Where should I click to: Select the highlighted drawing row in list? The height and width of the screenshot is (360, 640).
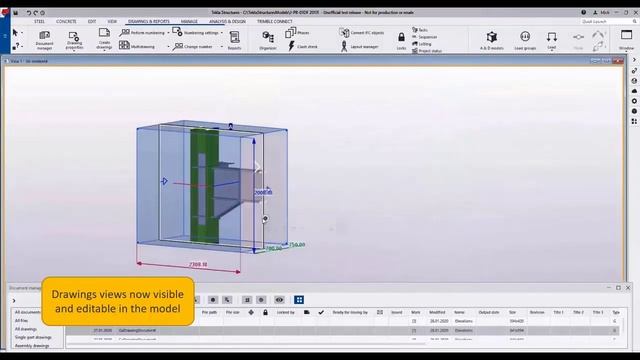tap(342, 330)
